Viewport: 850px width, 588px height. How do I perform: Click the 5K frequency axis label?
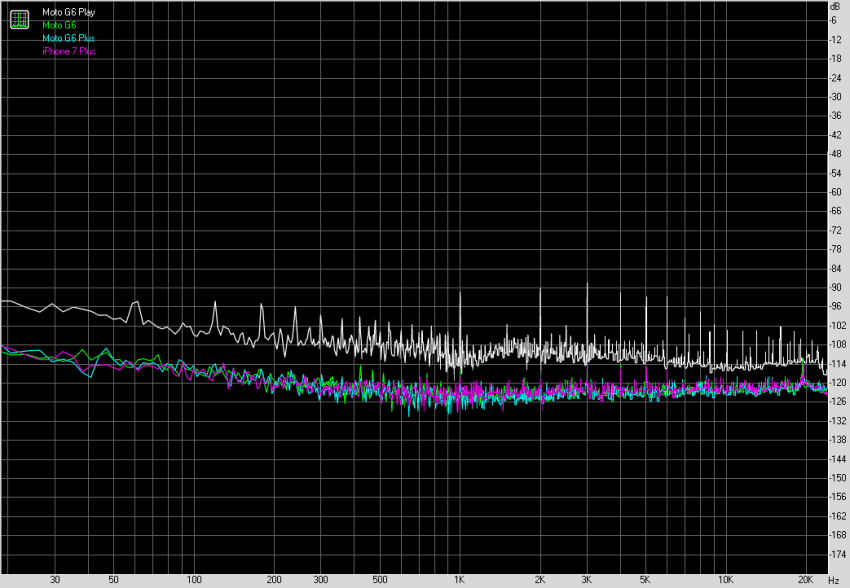pyautogui.click(x=645, y=580)
